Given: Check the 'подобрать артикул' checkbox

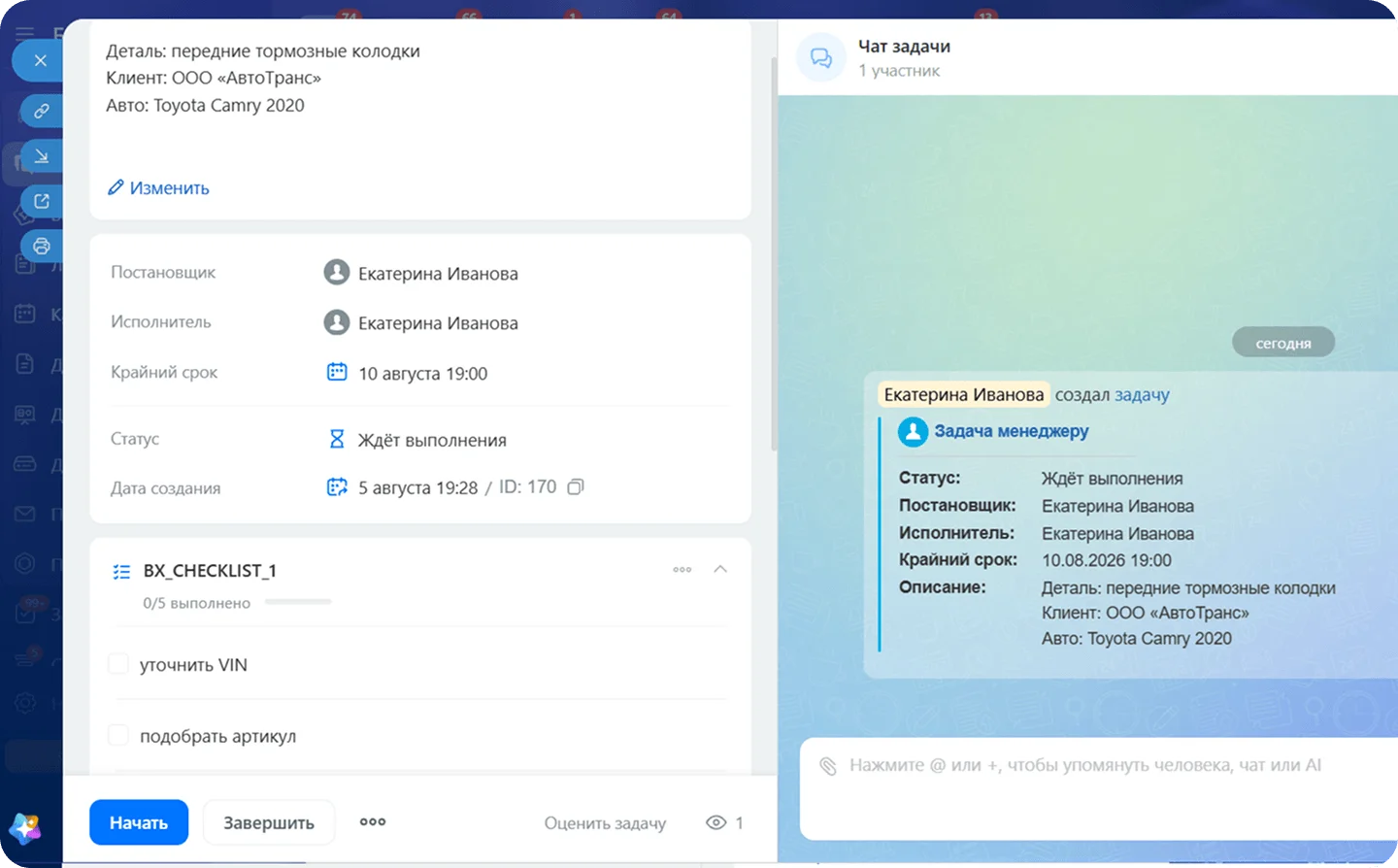Looking at the screenshot, I should pyautogui.click(x=118, y=735).
